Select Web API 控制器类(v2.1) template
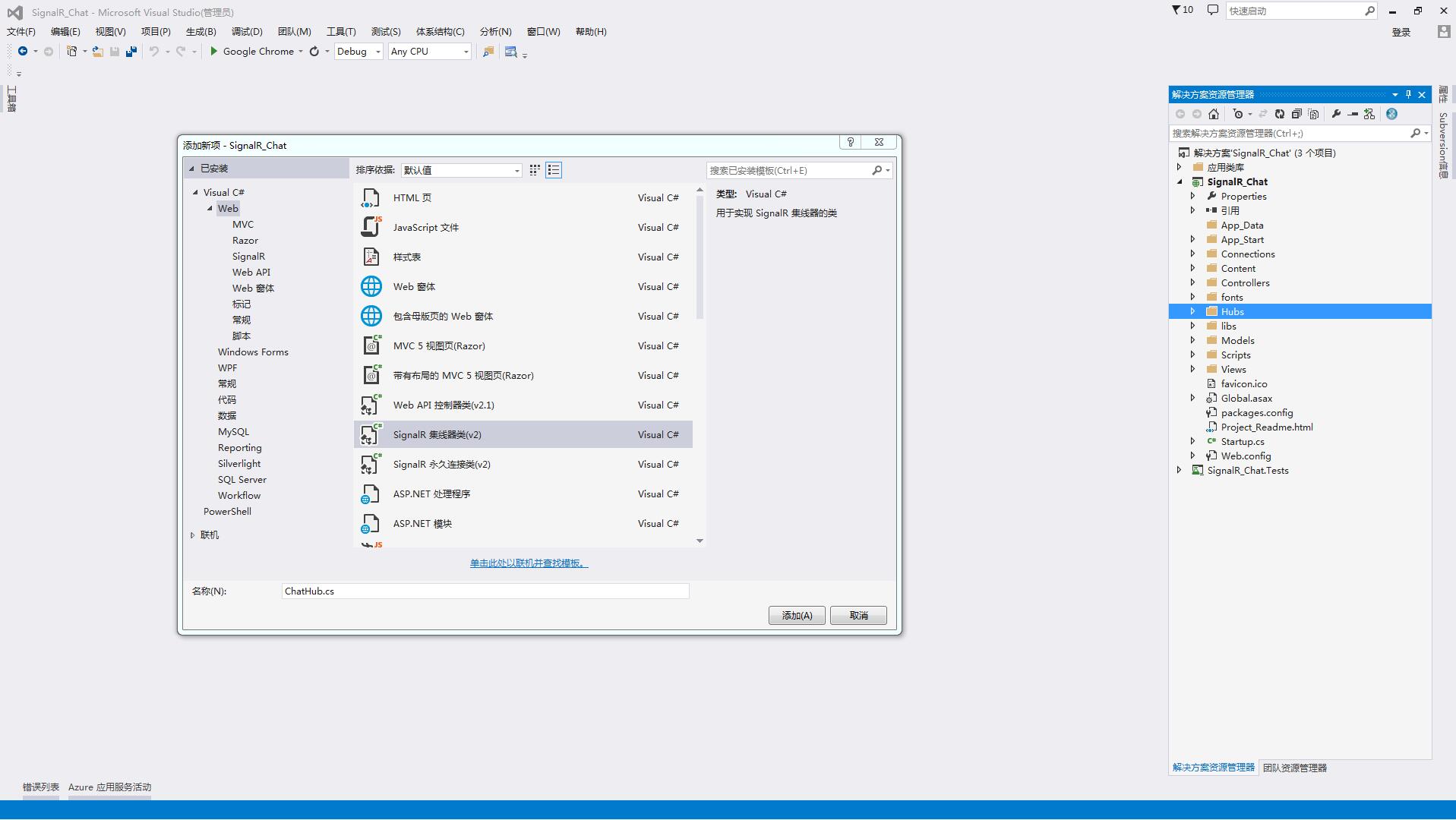Viewport: 1456px width, 820px height. click(x=523, y=405)
